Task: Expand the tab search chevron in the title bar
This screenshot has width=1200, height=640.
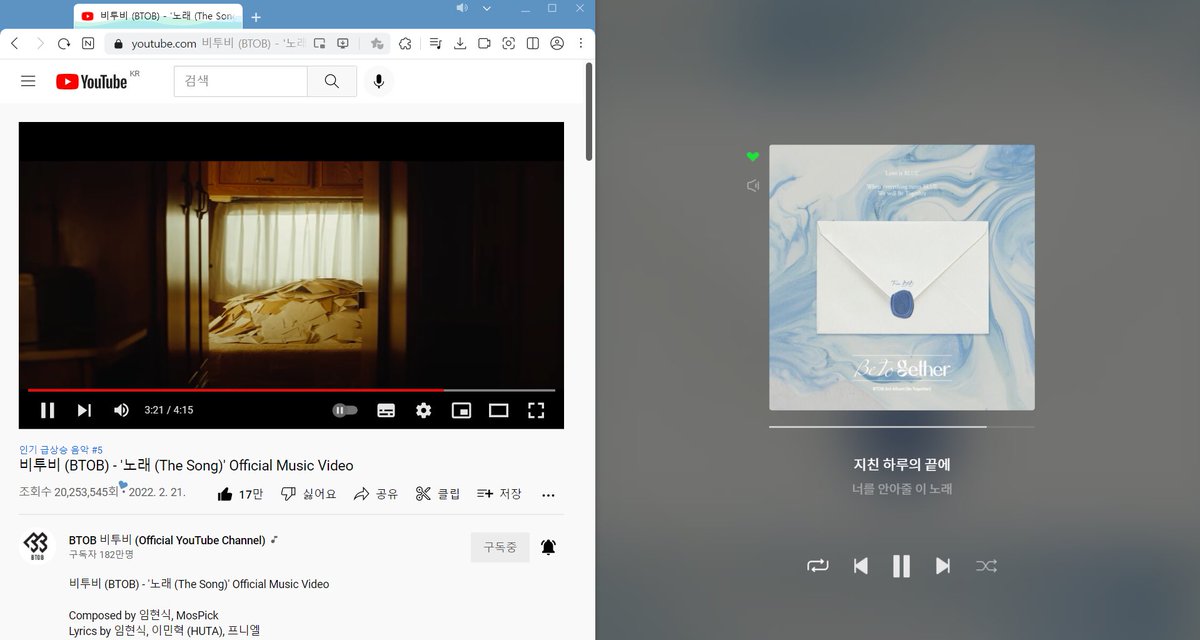Action: coord(487,8)
